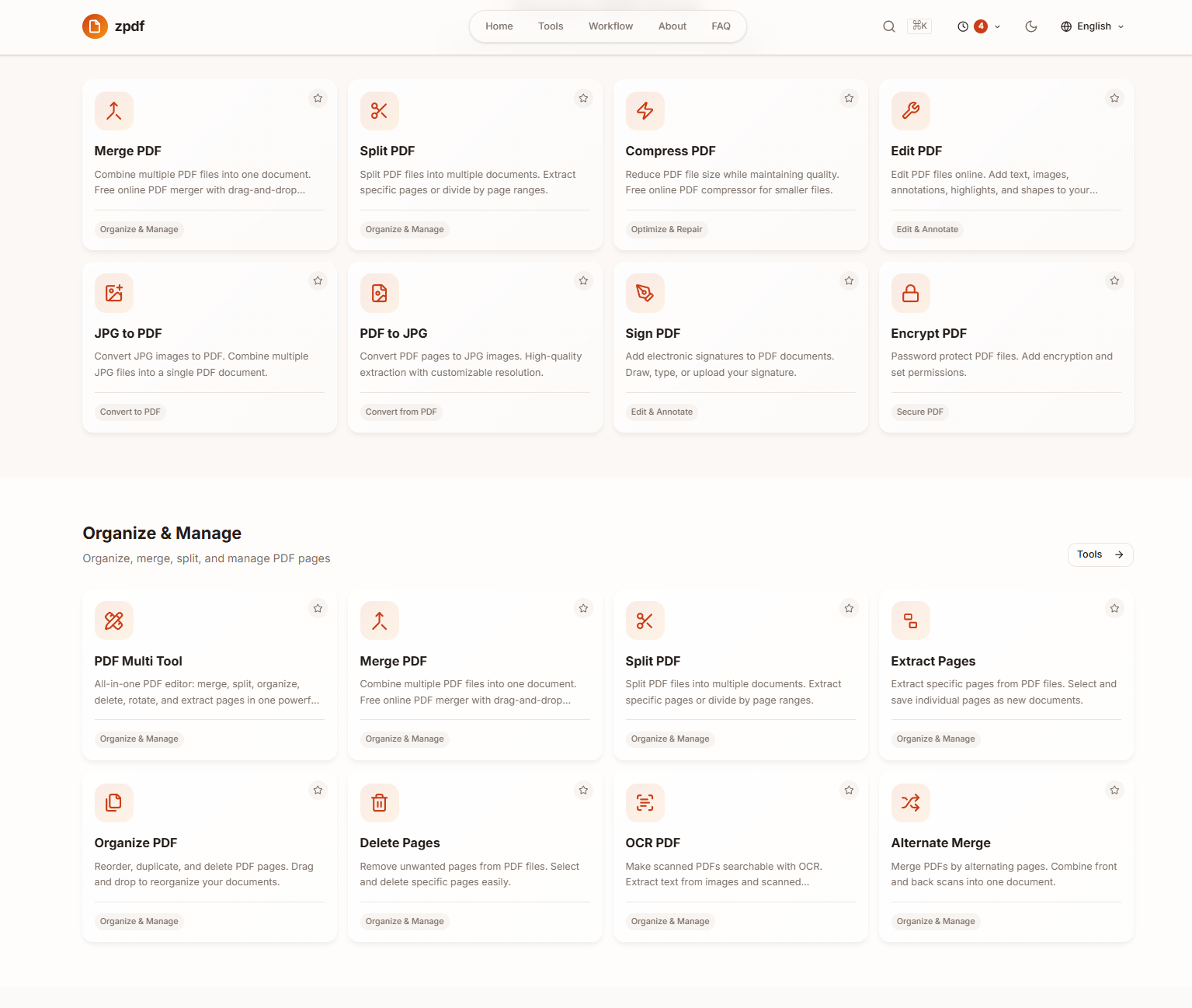Click the 'zpdf' brand name text
This screenshot has height=1008, width=1192.
coord(130,26)
